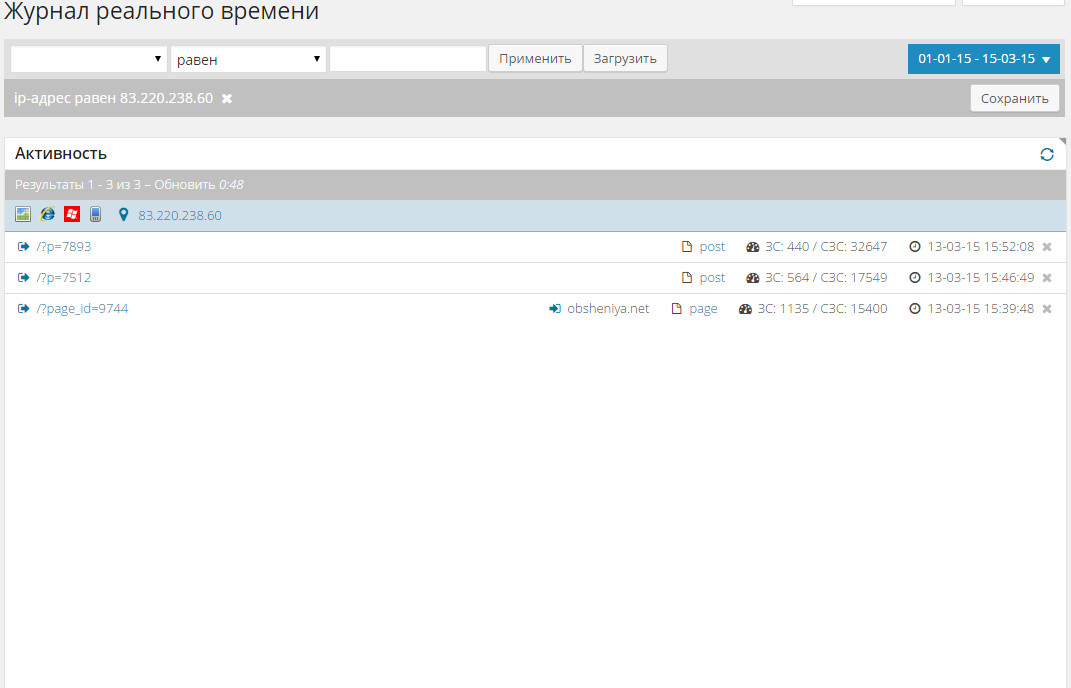The image size is (1071, 688).
Task: Open the /?page_id=9744 link
Action: pyautogui.click(x=82, y=309)
